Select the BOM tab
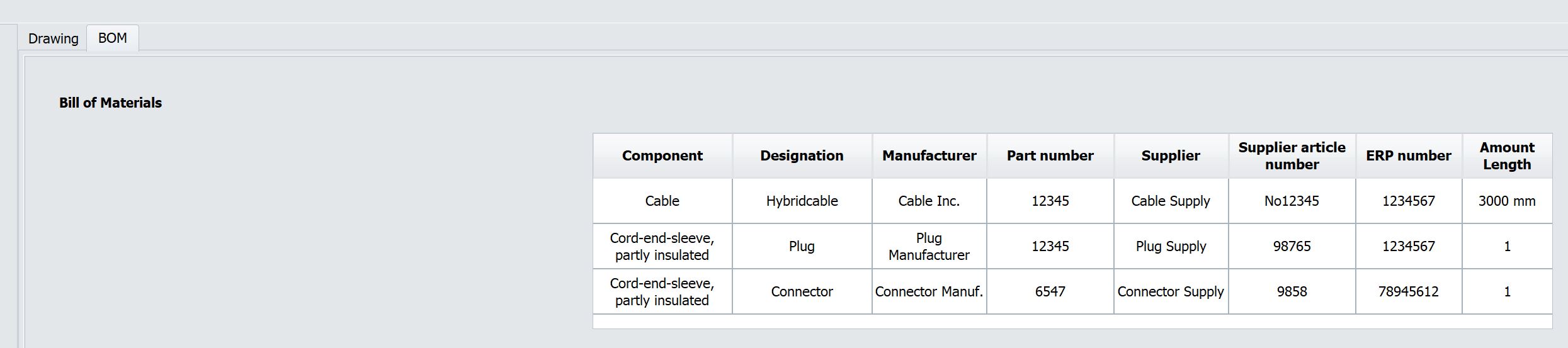The height and width of the screenshot is (348, 1568). [x=113, y=38]
